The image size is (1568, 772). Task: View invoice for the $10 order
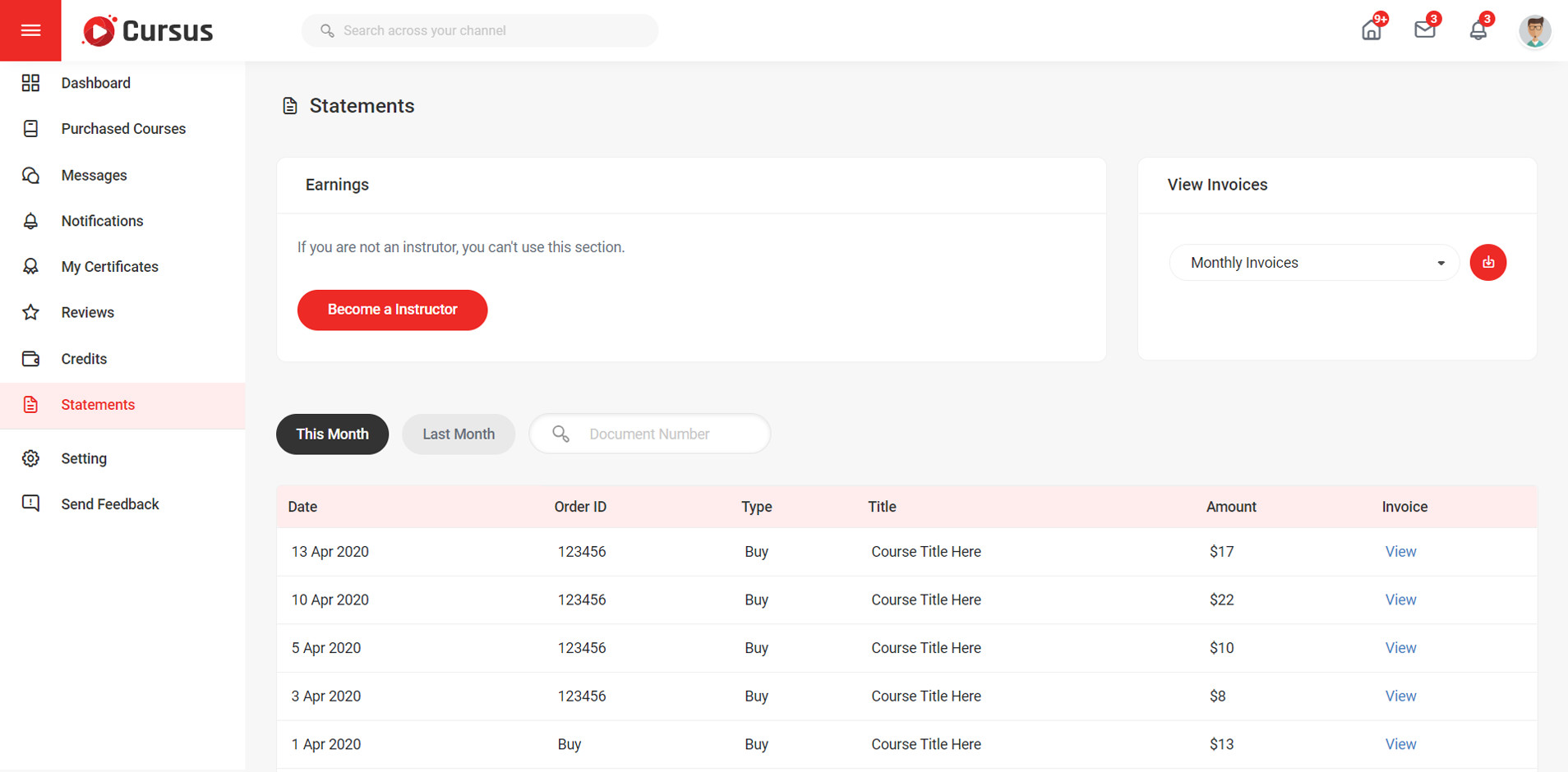click(x=1400, y=648)
